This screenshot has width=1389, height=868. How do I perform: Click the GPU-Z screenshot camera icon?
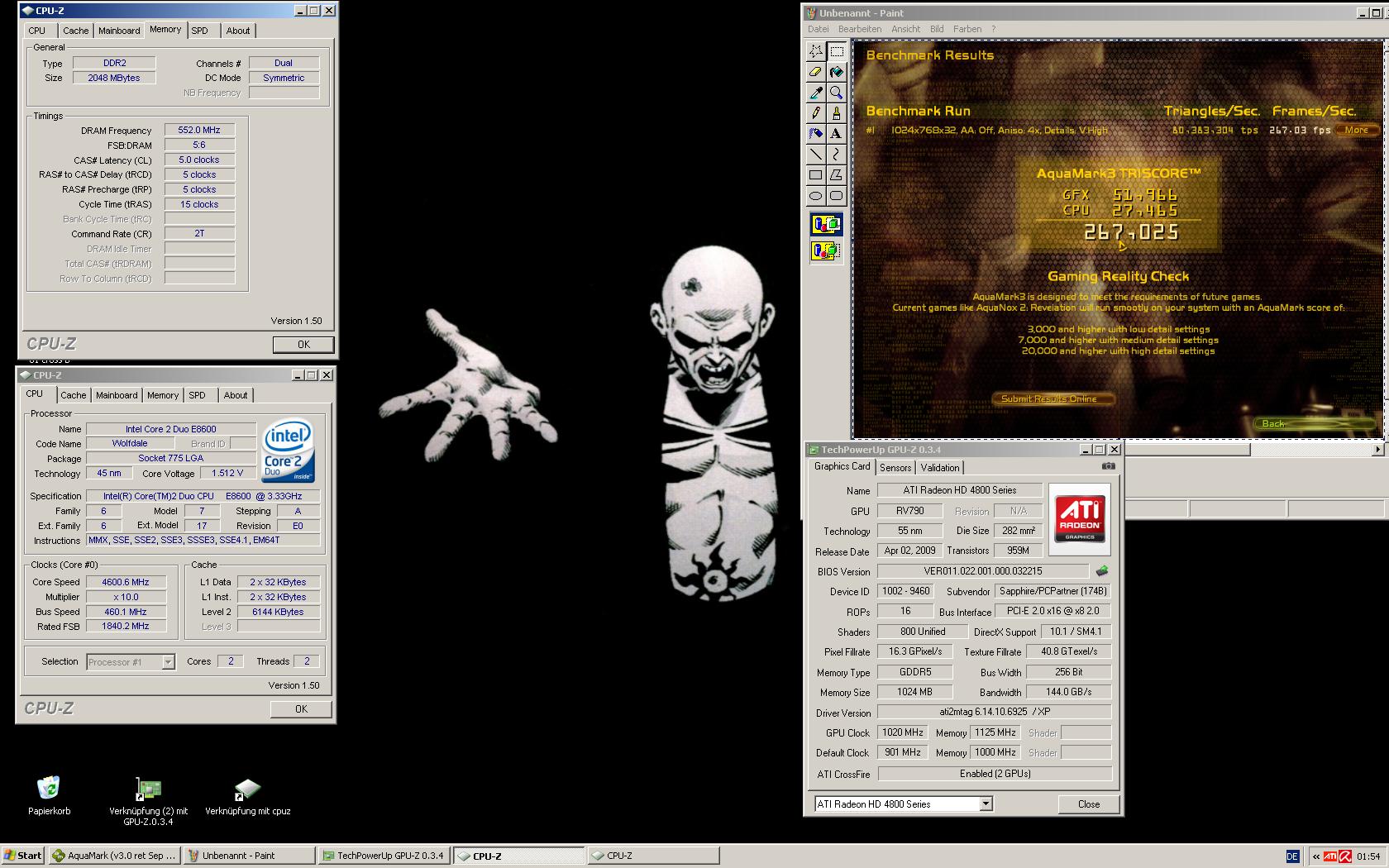[x=1109, y=466]
